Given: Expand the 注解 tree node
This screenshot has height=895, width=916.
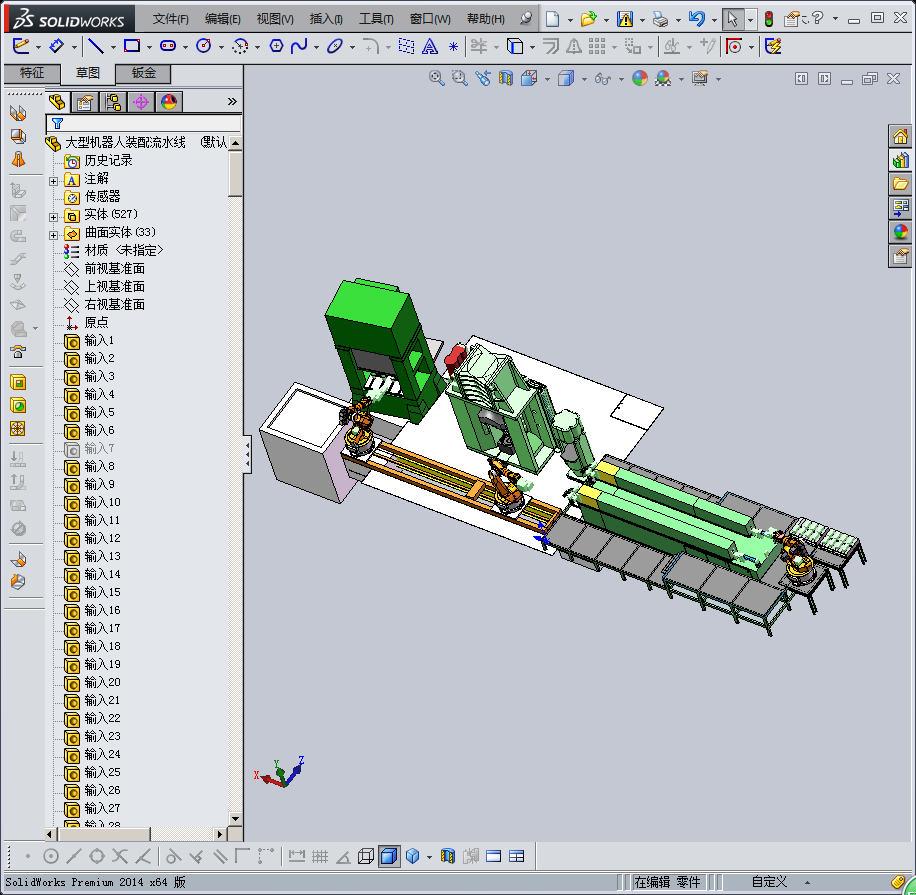Looking at the screenshot, I should (53, 181).
